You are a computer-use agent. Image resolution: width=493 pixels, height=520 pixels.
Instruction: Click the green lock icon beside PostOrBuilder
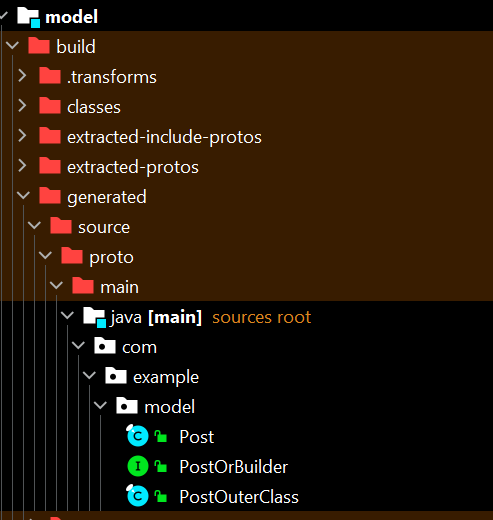pyautogui.click(x=161, y=466)
